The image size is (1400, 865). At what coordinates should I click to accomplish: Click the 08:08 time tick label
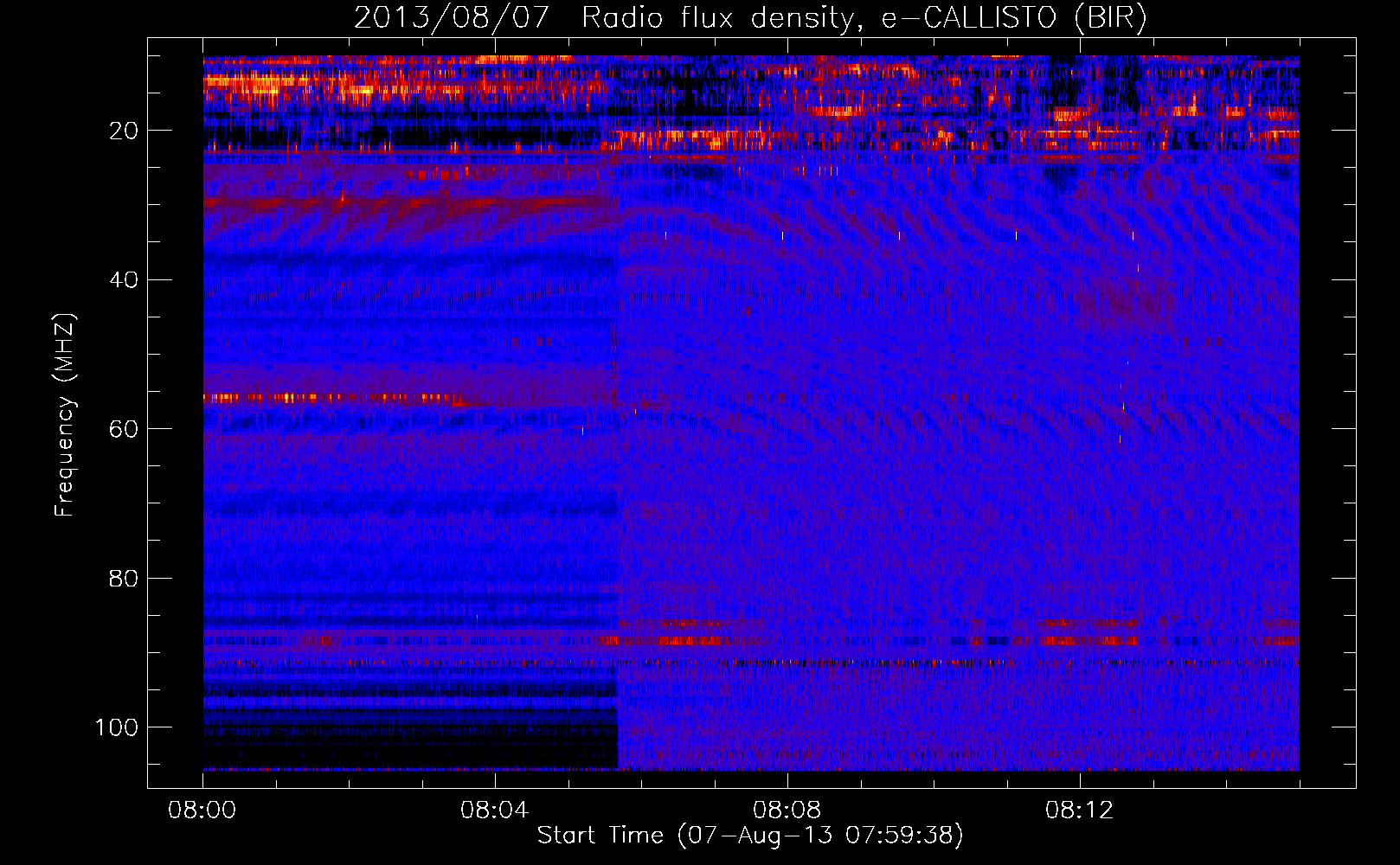pos(787,811)
